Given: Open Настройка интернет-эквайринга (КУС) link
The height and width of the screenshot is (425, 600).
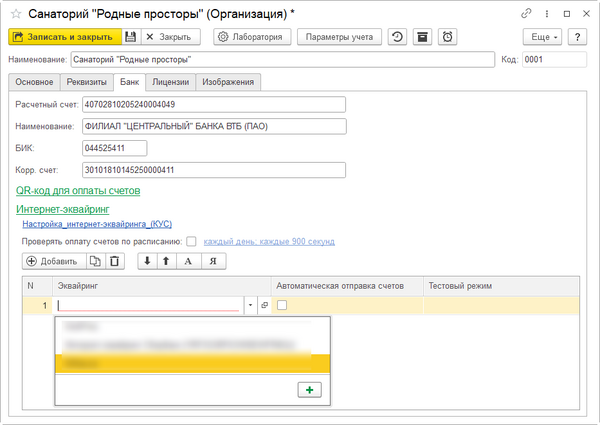Looking at the screenshot, I should click(x=97, y=224).
